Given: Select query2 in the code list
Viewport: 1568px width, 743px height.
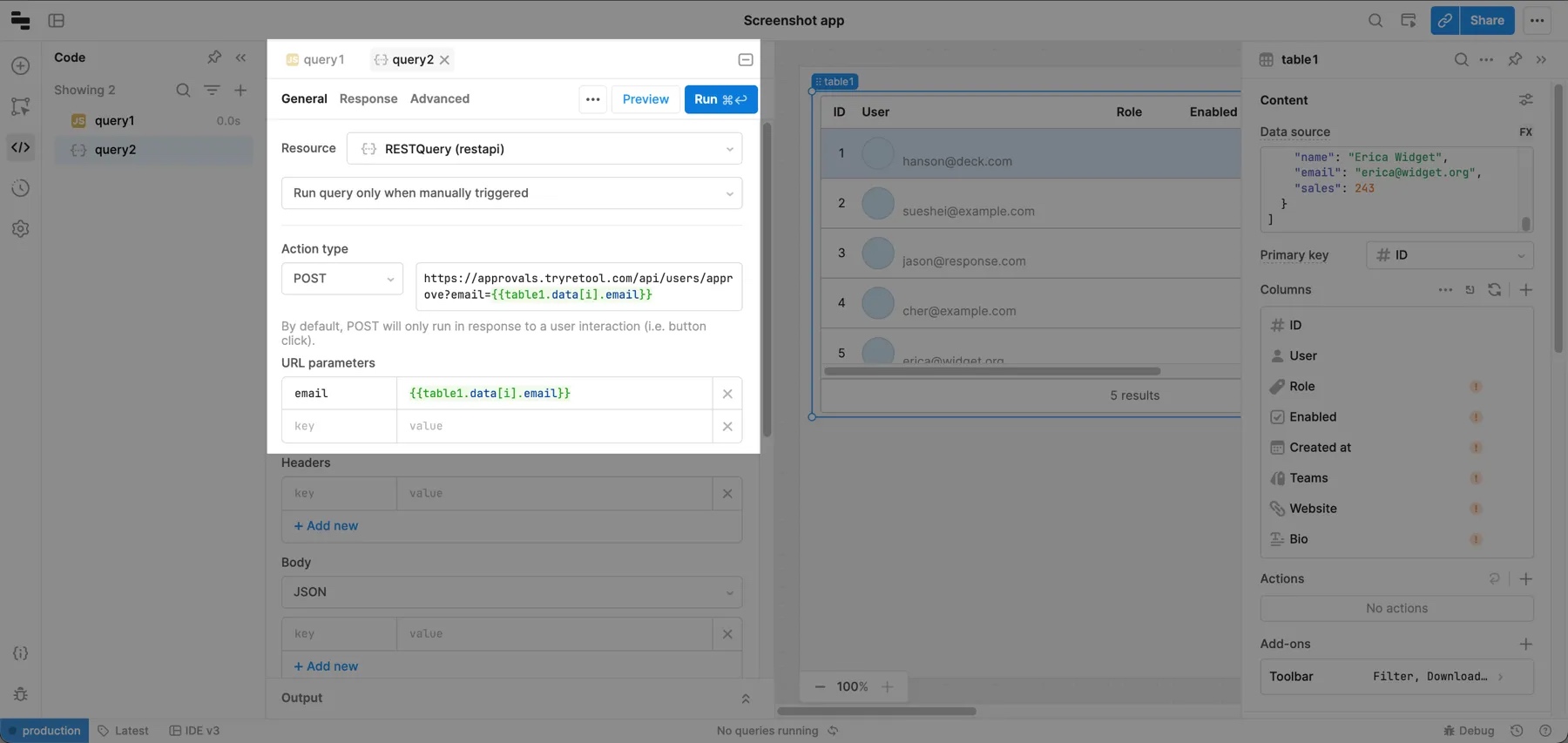Looking at the screenshot, I should point(154,150).
